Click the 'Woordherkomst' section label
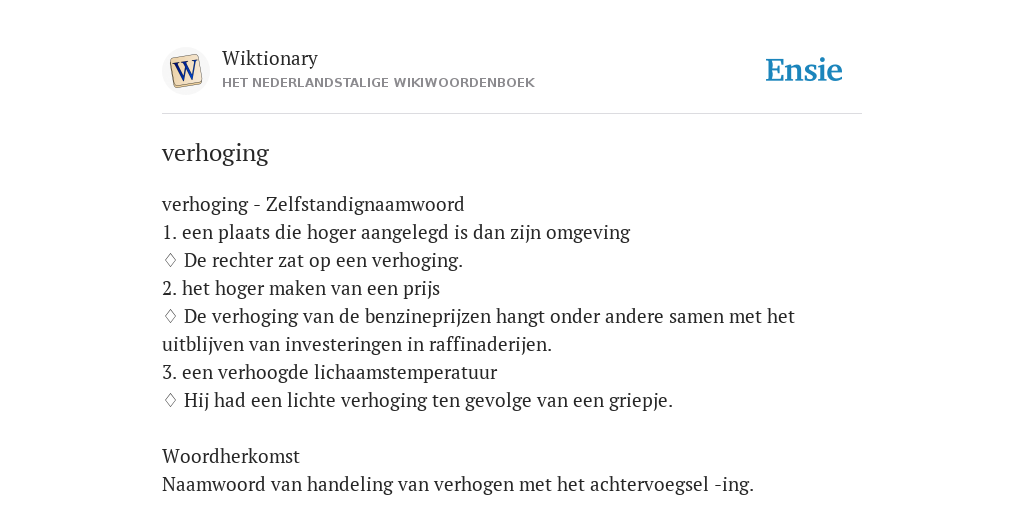This screenshot has width=1024, height=512. click(231, 456)
